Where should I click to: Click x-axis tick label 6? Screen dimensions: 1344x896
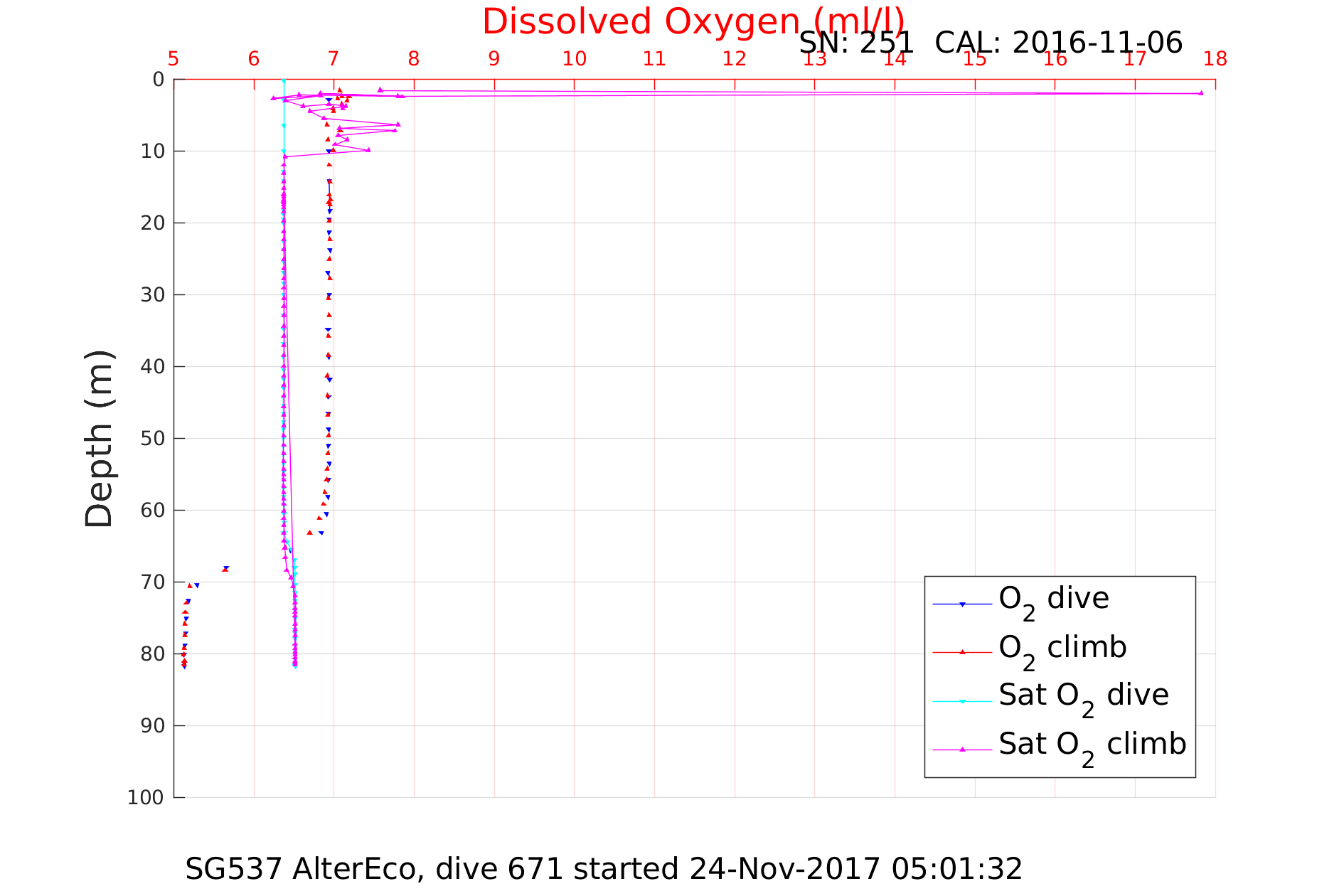click(x=254, y=59)
